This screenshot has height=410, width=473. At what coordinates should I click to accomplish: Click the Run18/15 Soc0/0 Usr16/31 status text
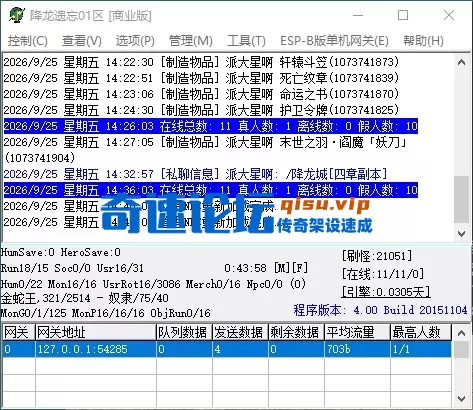[72, 268]
